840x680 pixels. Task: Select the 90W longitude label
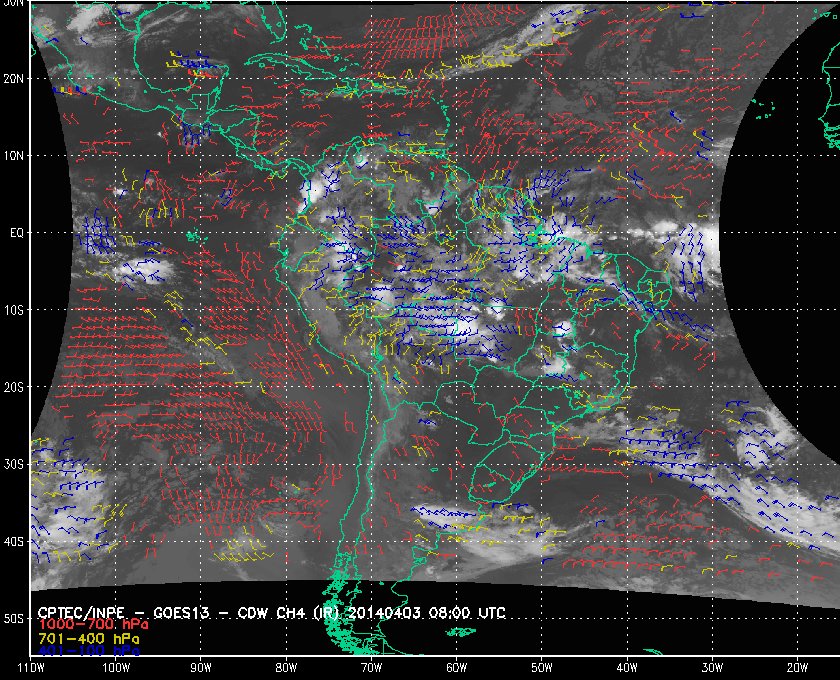(x=201, y=668)
